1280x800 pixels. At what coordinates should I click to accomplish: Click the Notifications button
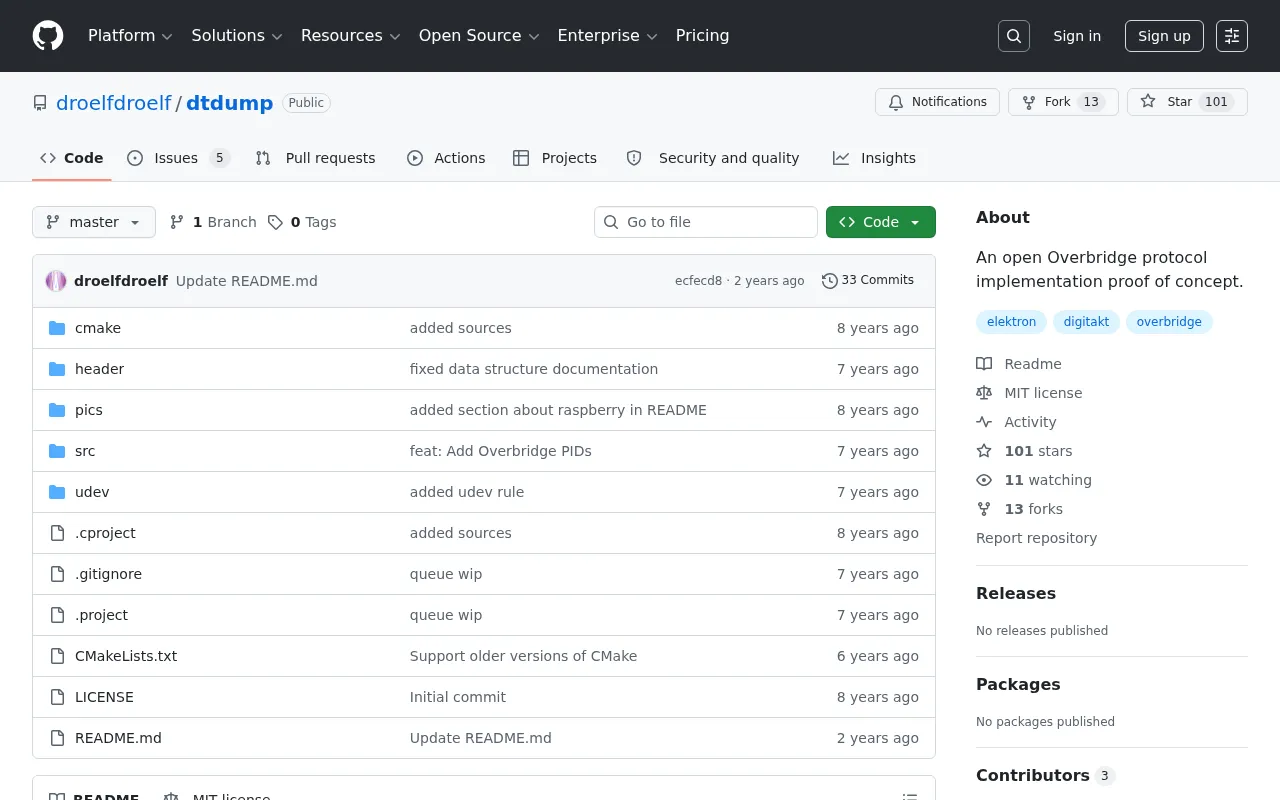[937, 102]
